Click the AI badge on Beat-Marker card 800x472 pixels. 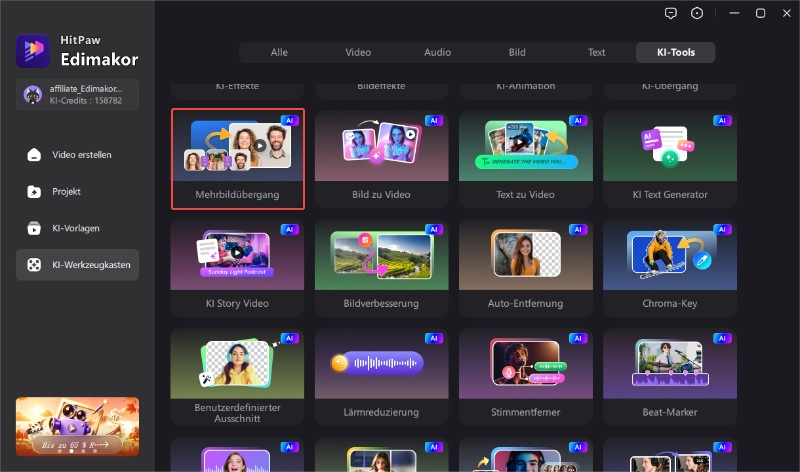722,338
